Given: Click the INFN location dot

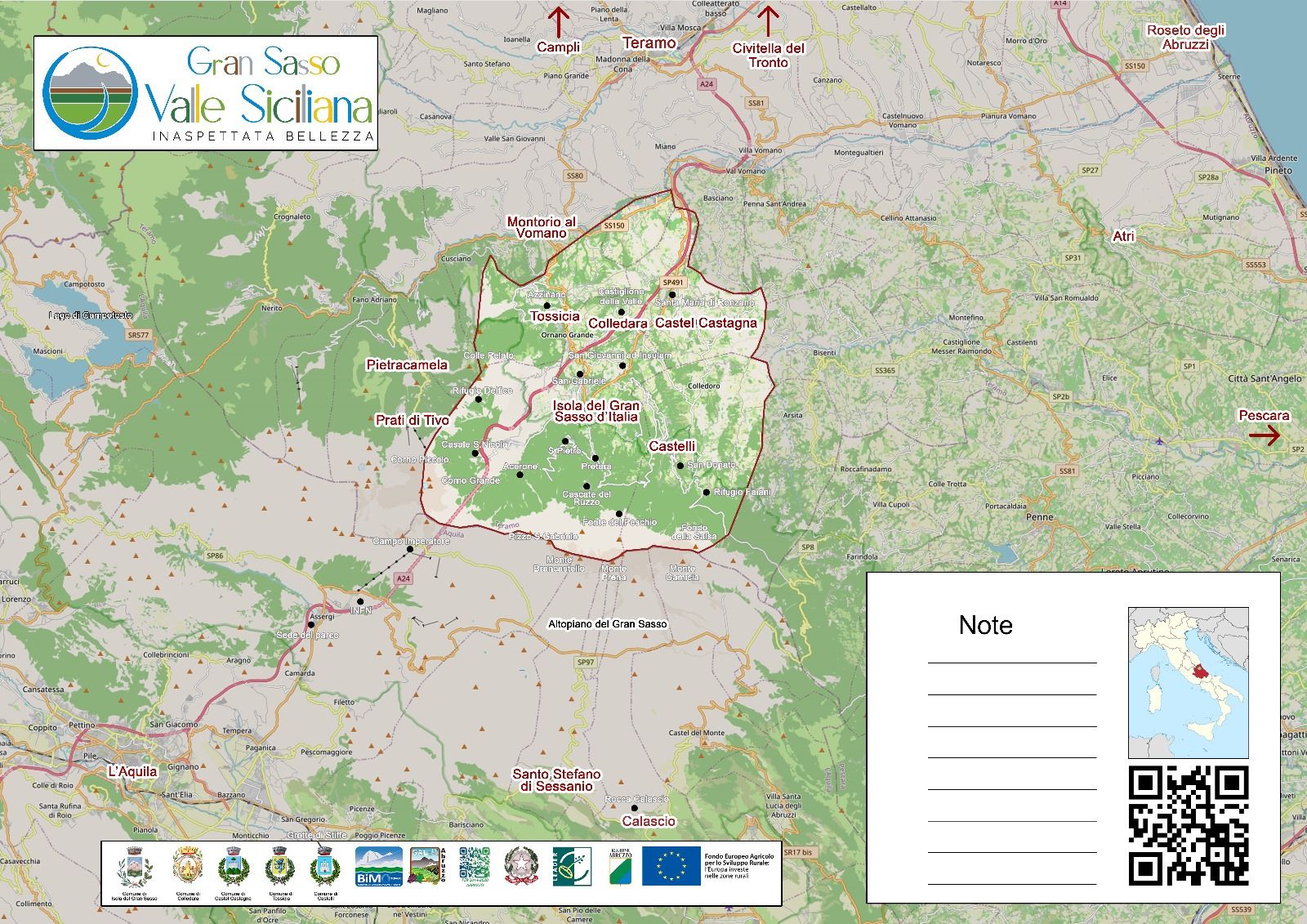Looking at the screenshot, I should pos(359,601).
